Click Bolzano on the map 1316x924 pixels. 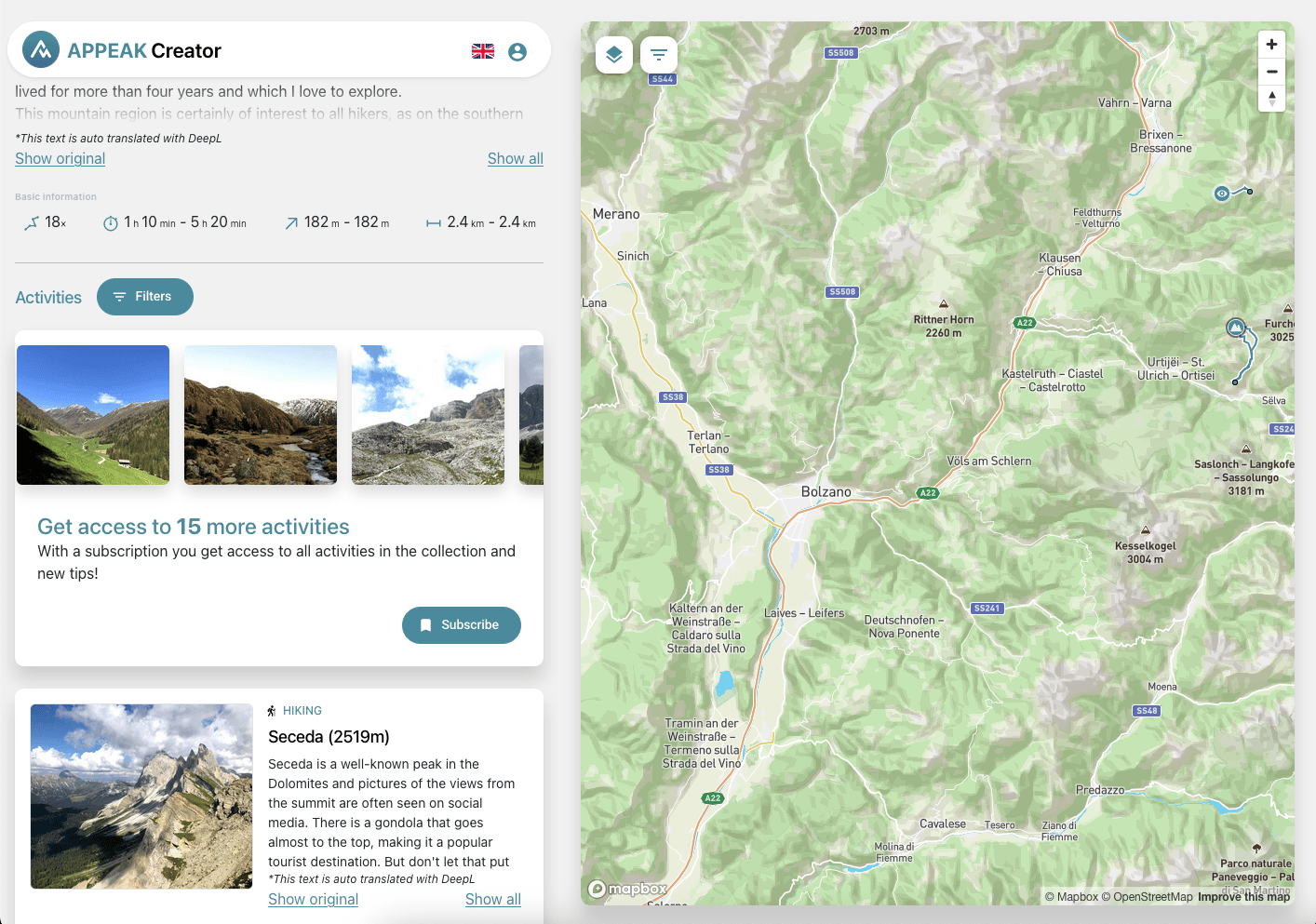826,491
